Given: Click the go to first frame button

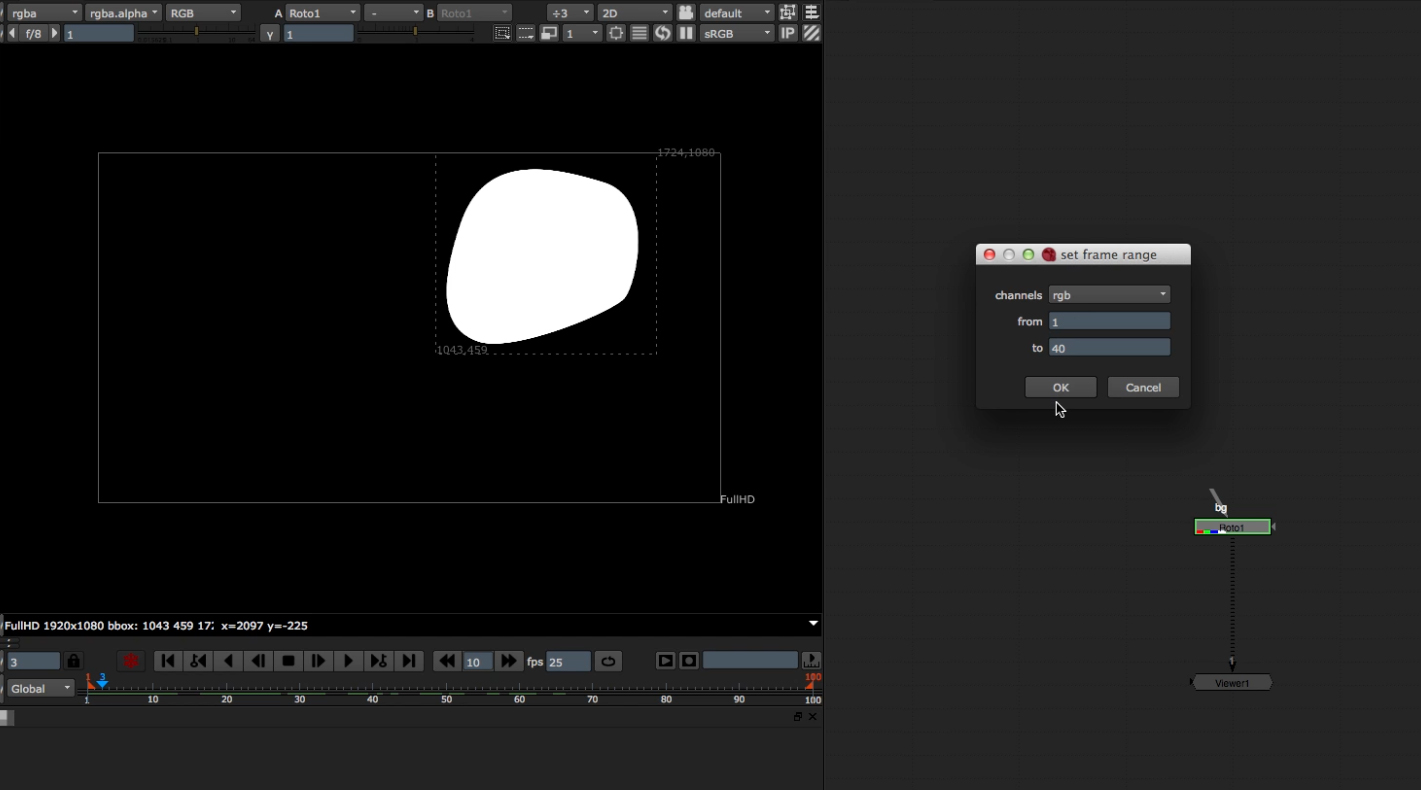Looking at the screenshot, I should point(168,661).
